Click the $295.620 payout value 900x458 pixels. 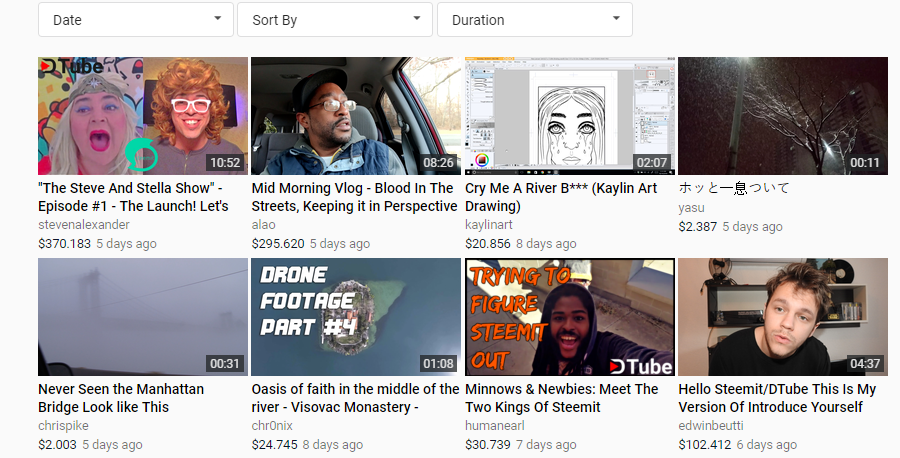[278, 243]
